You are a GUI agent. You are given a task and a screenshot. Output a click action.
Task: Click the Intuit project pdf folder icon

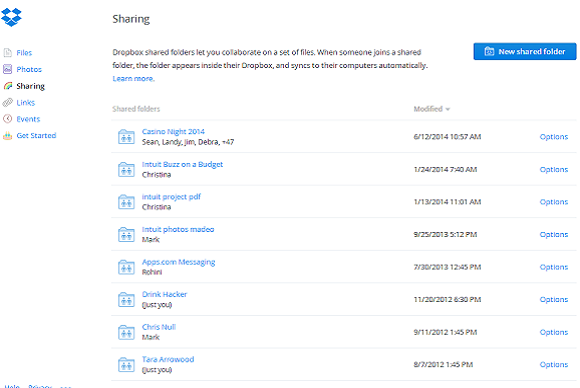126,202
